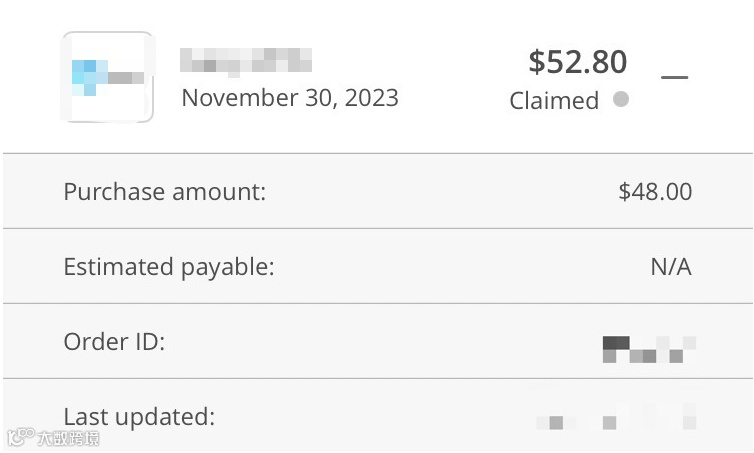Click the blurred store logo thumbnail

point(107,77)
